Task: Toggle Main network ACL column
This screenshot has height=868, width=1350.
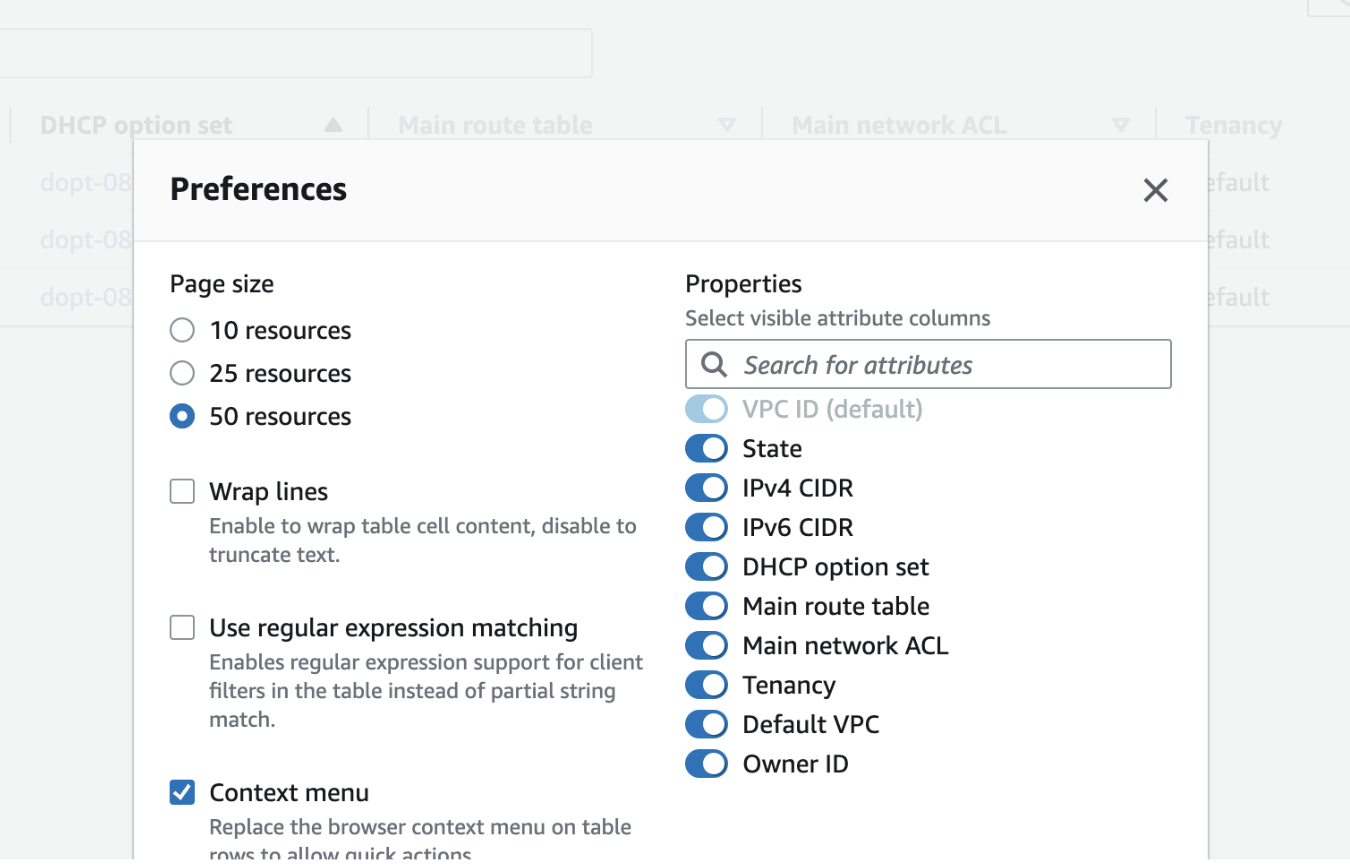Action: click(706, 646)
